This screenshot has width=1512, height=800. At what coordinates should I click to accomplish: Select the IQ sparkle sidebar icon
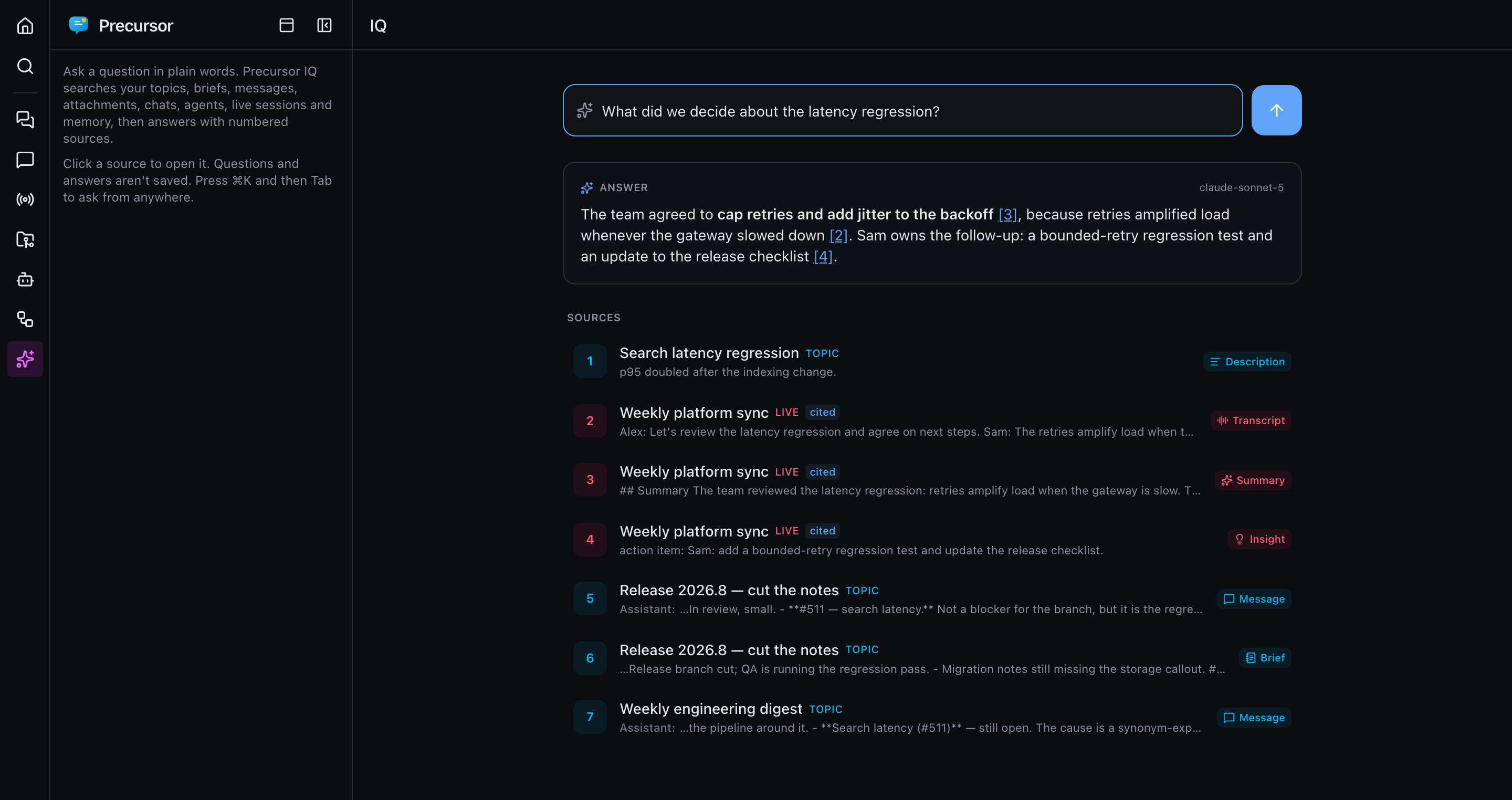25,359
